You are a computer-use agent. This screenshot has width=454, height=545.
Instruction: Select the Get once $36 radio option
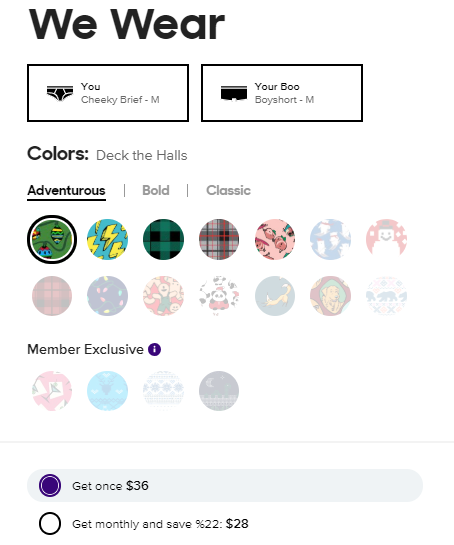tap(225, 486)
